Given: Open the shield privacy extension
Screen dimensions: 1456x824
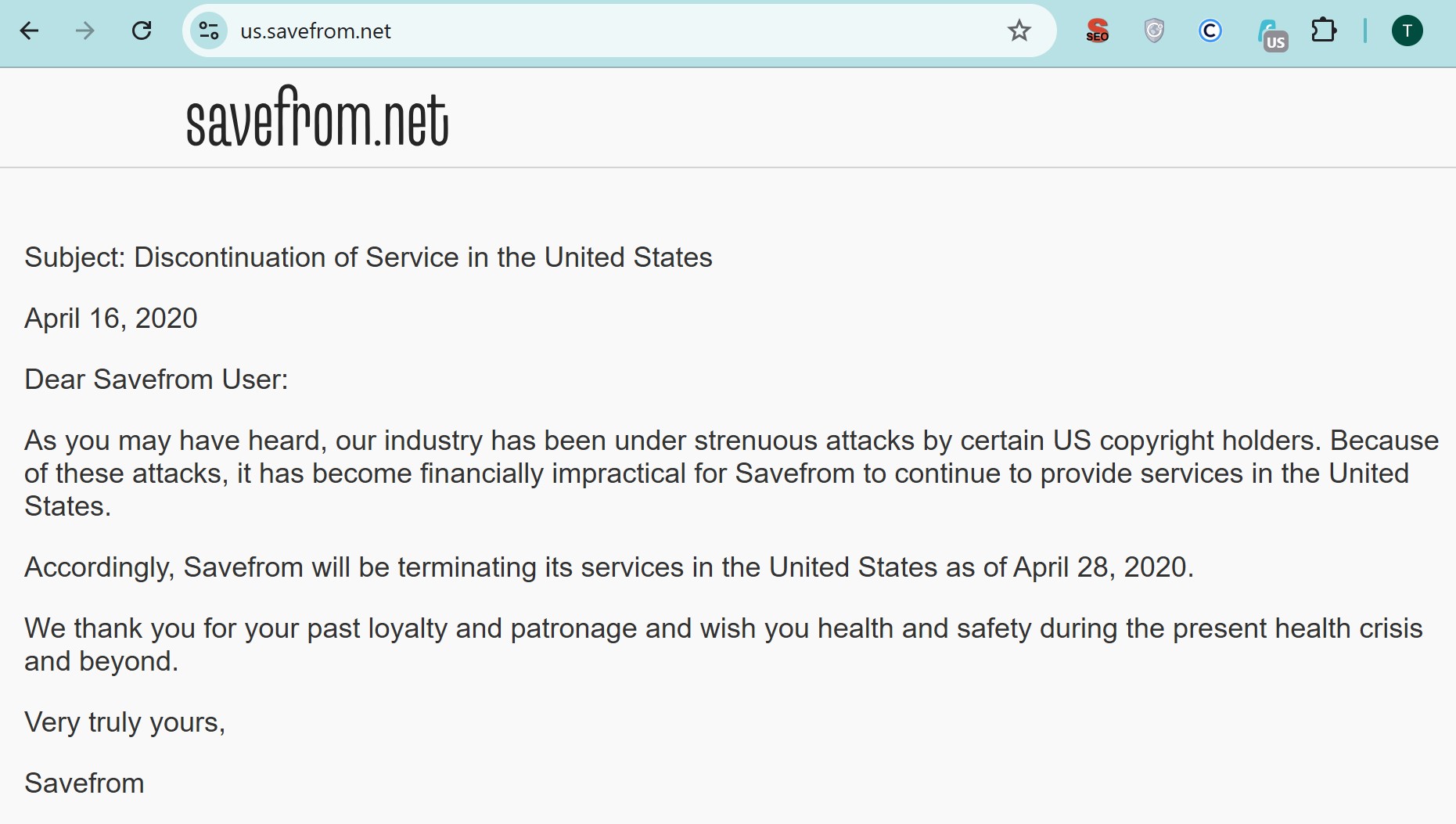Looking at the screenshot, I should click(1153, 31).
